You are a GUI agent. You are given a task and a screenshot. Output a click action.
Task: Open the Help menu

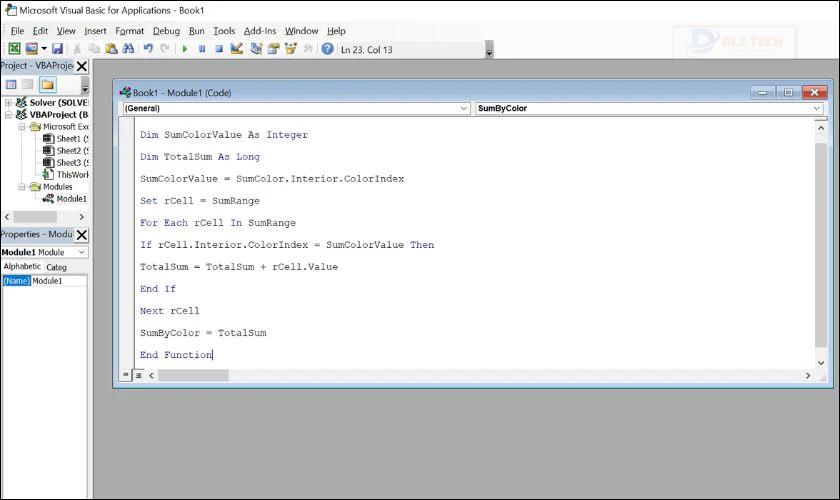(336, 31)
